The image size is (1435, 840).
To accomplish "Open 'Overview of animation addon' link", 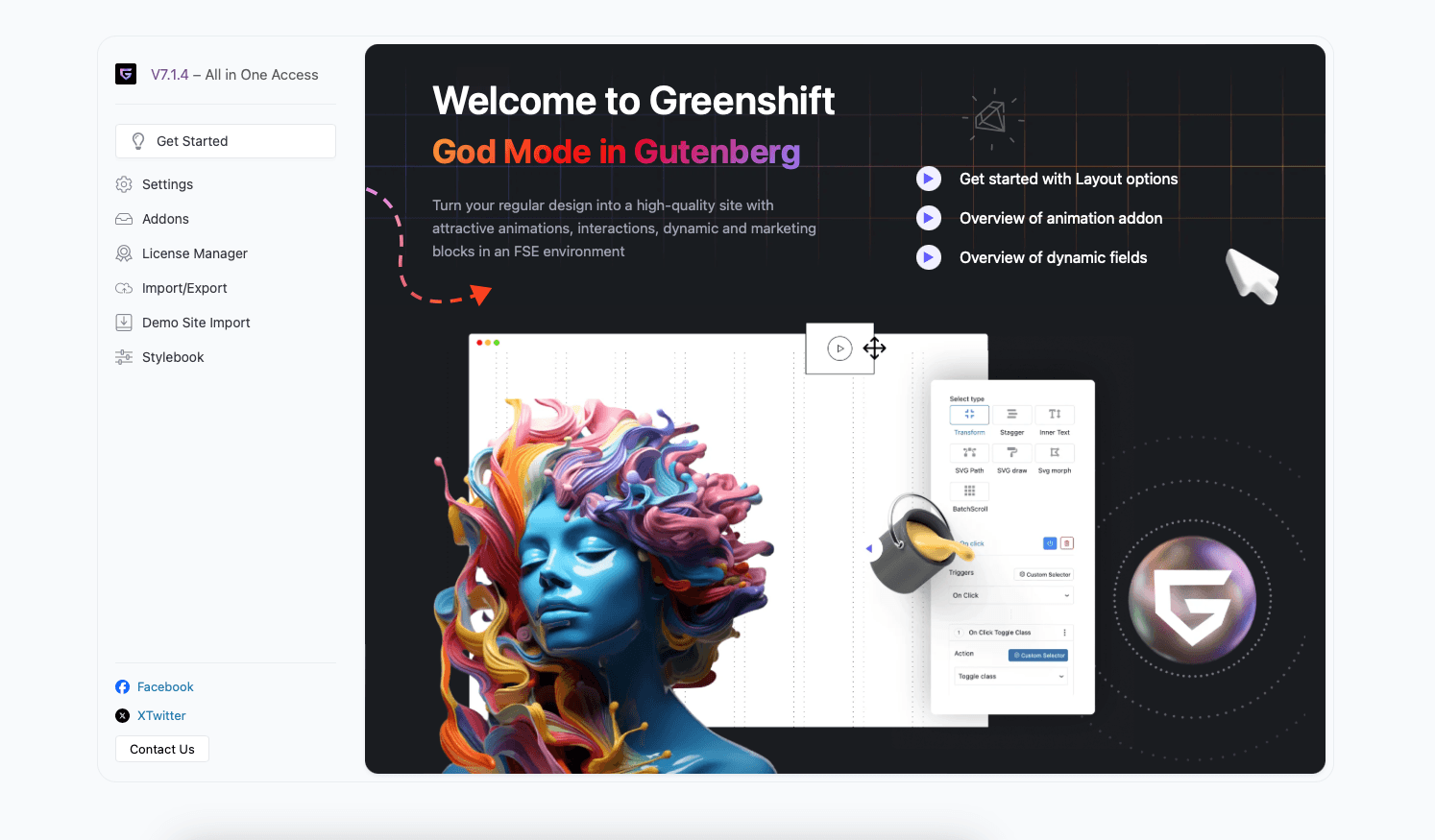I will click(1060, 218).
